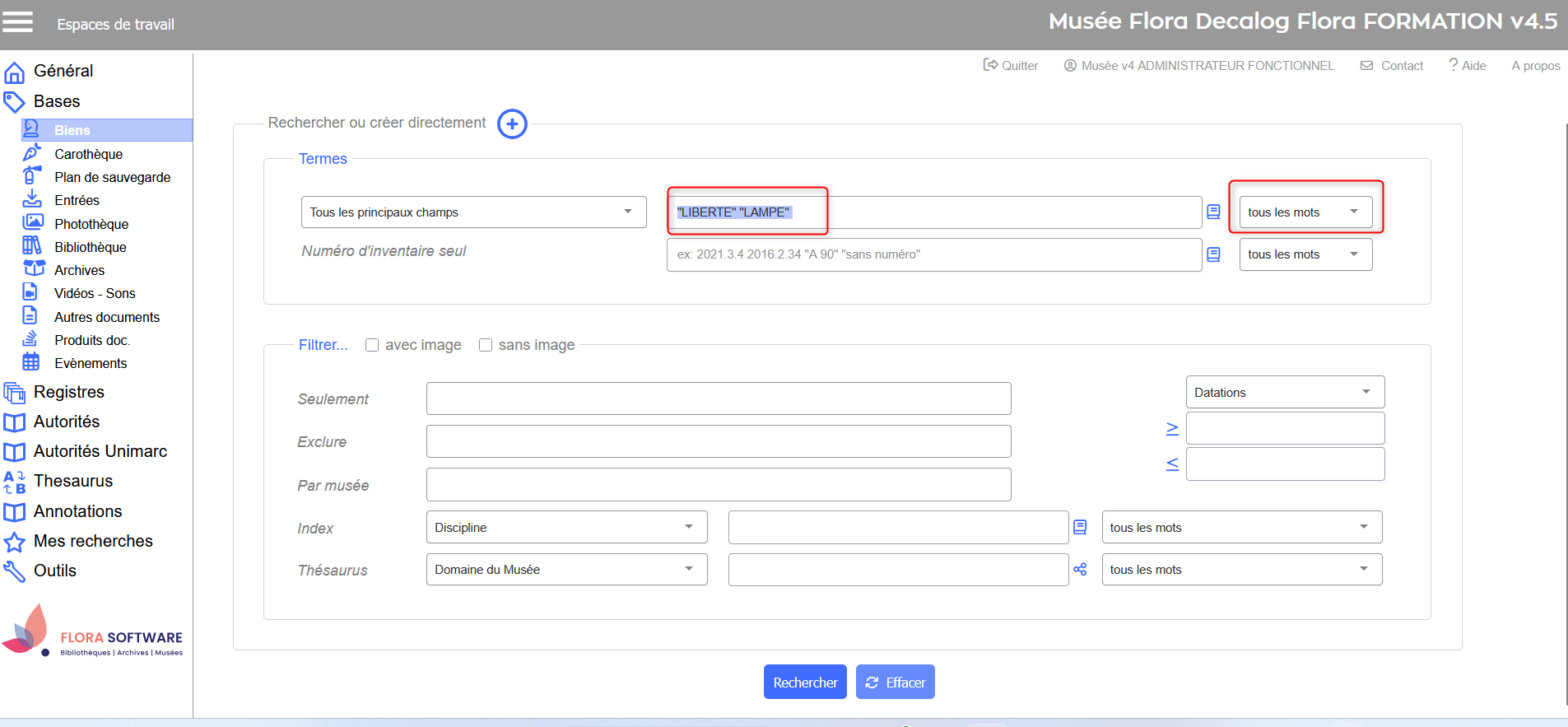Click the plus icon to create directly
The image size is (1568, 727).
tap(512, 124)
